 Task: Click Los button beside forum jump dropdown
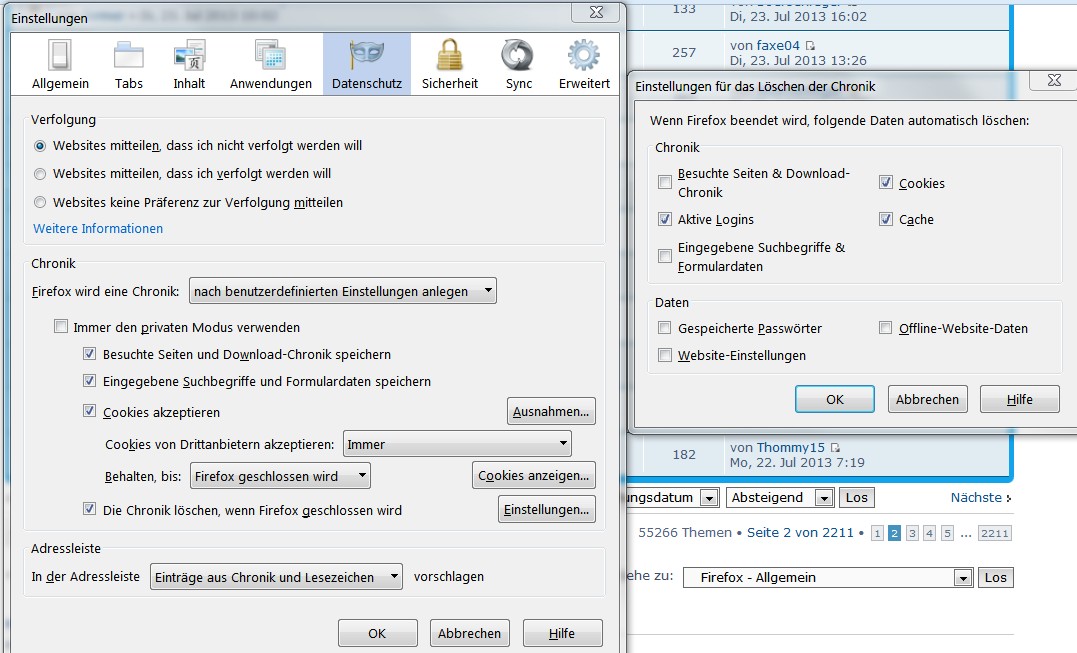click(995, 577)
